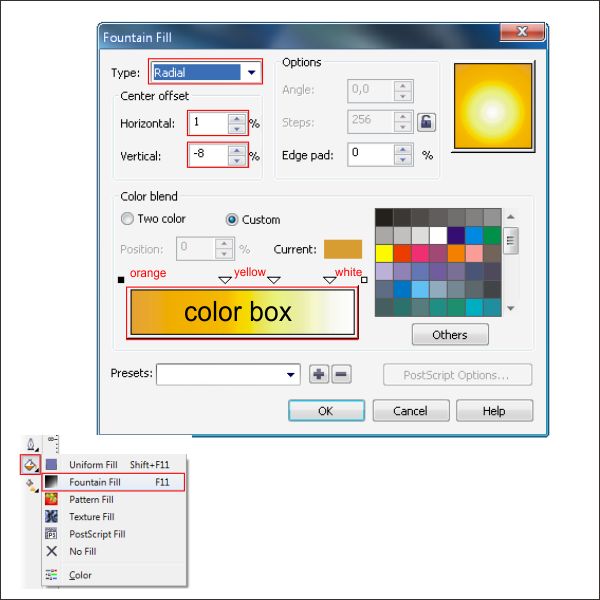The width and height of the screenshot is (600, 600).
Task: Click the Uniform Fill square icon
Action: [51, 465]
